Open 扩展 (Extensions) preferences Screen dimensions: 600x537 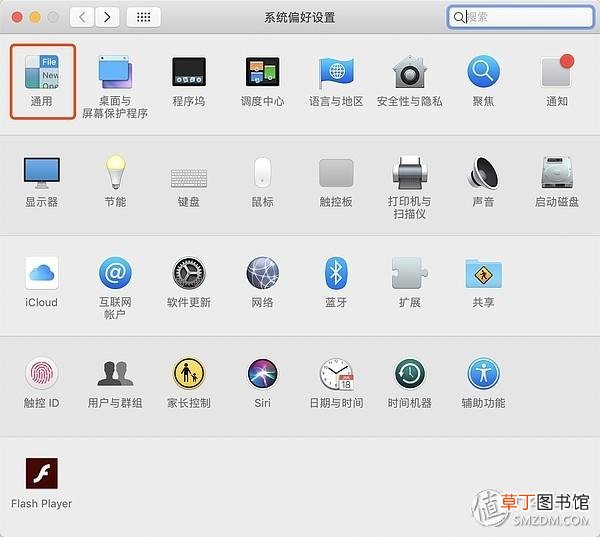coord(409,282)
